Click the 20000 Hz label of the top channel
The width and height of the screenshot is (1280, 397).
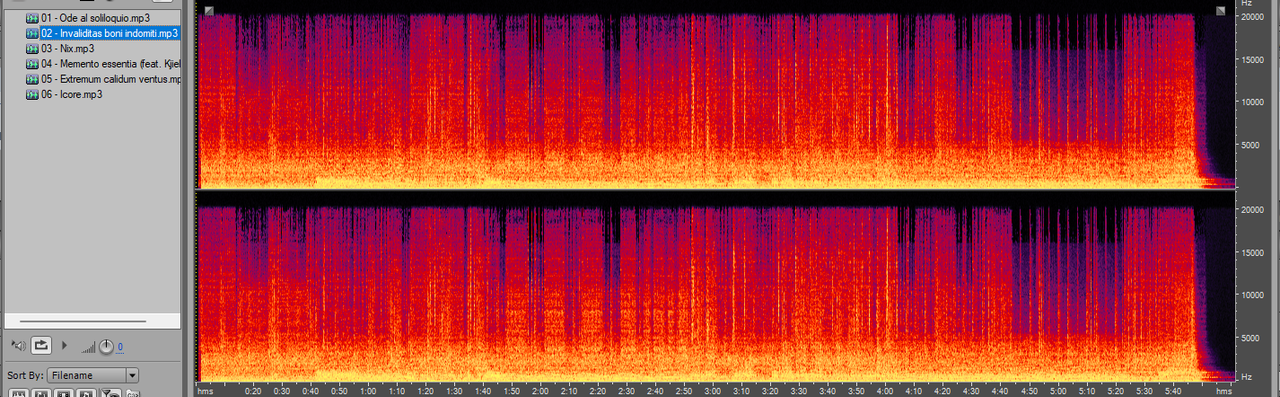1253,17
